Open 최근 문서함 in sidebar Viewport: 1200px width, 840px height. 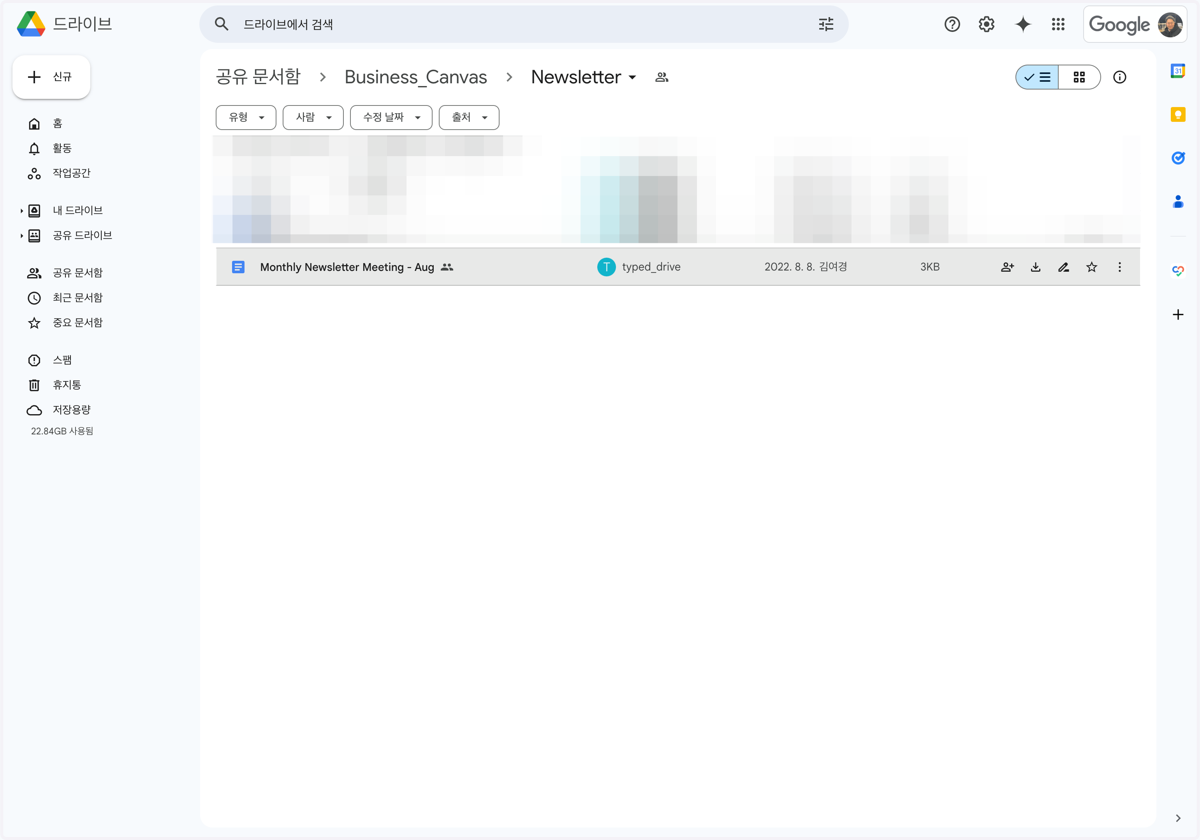(78, 298)
